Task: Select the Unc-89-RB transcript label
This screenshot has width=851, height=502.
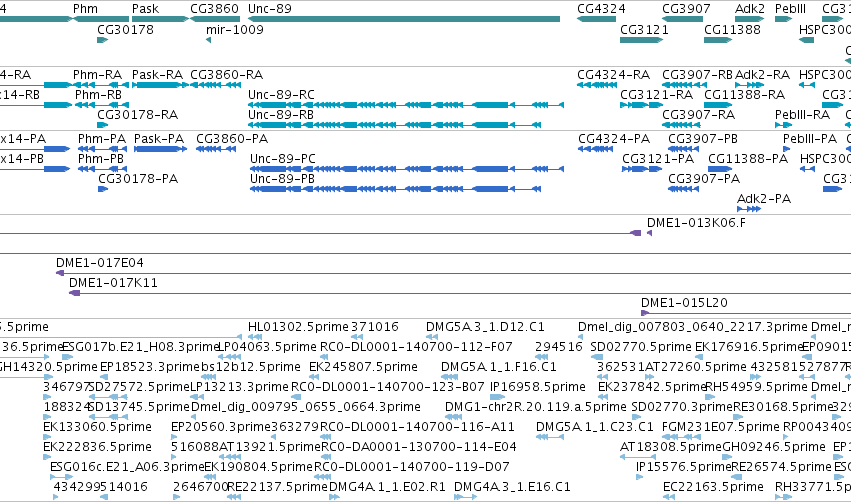Action: click(281, 115)
